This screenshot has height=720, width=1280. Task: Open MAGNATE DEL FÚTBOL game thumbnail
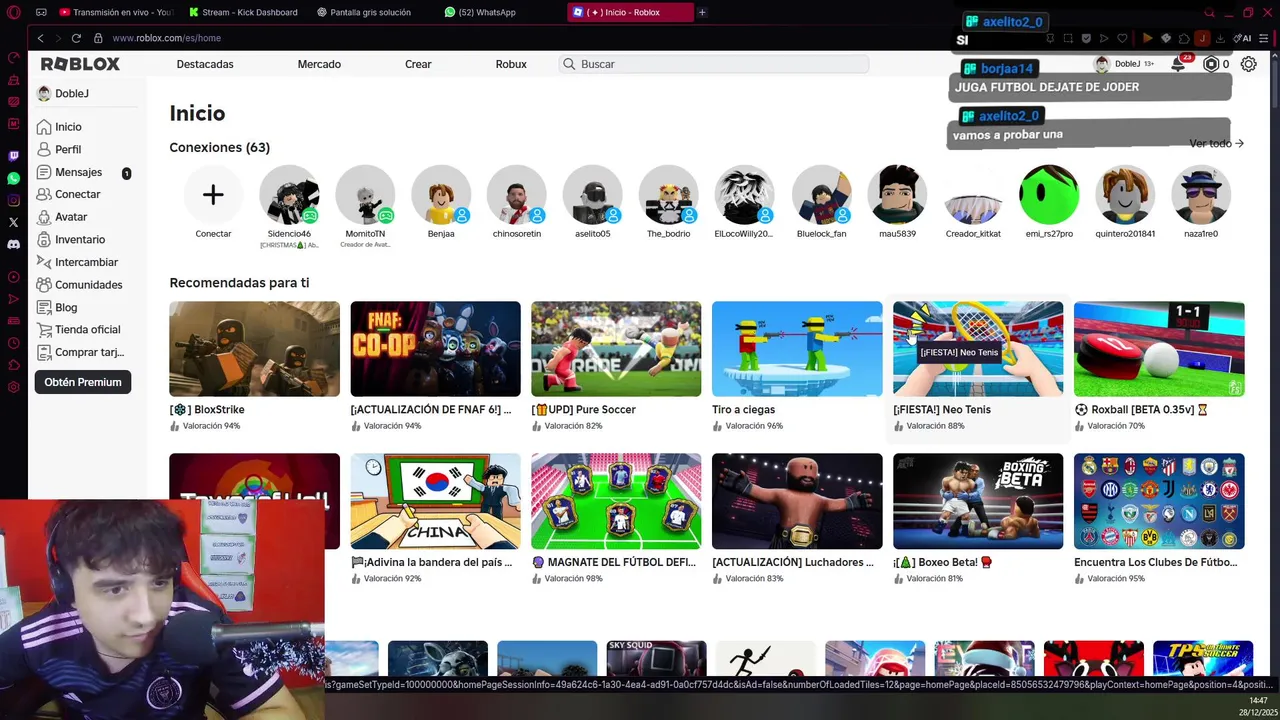(616, 501)
